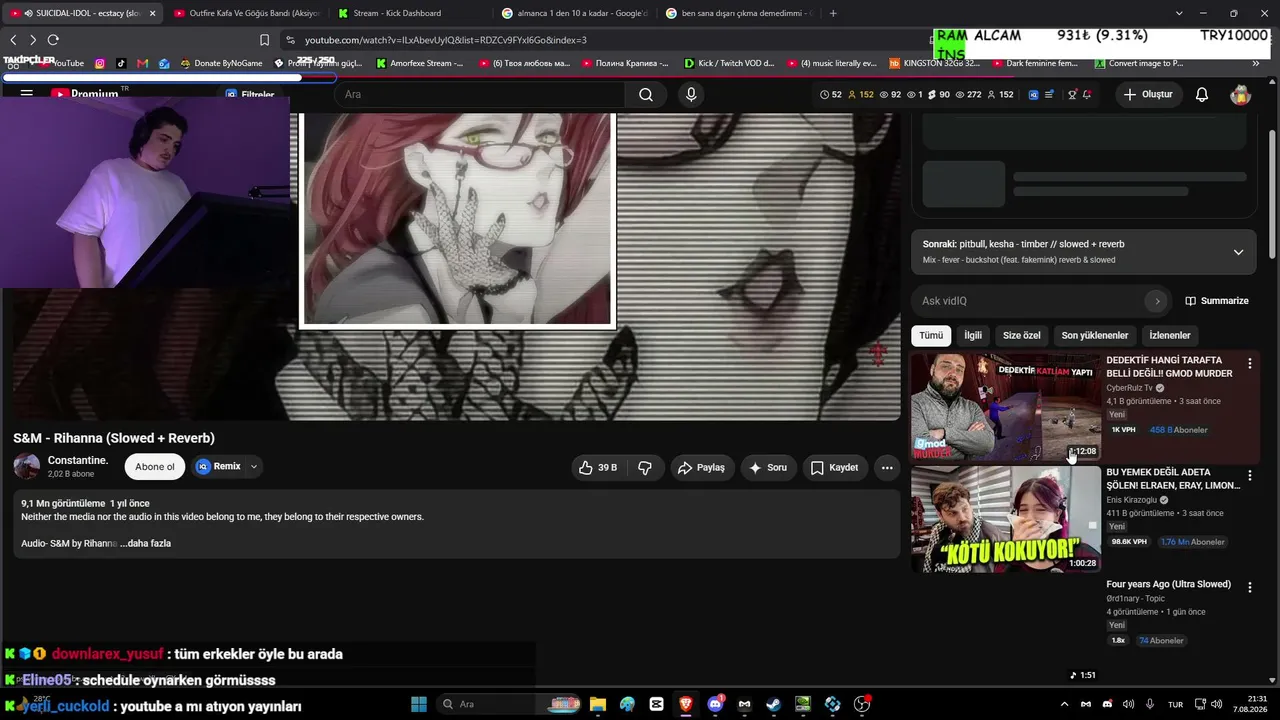Open options for BU YEMEK DEĞİL video
The image size is (1280, 720).
(1249, 476)
